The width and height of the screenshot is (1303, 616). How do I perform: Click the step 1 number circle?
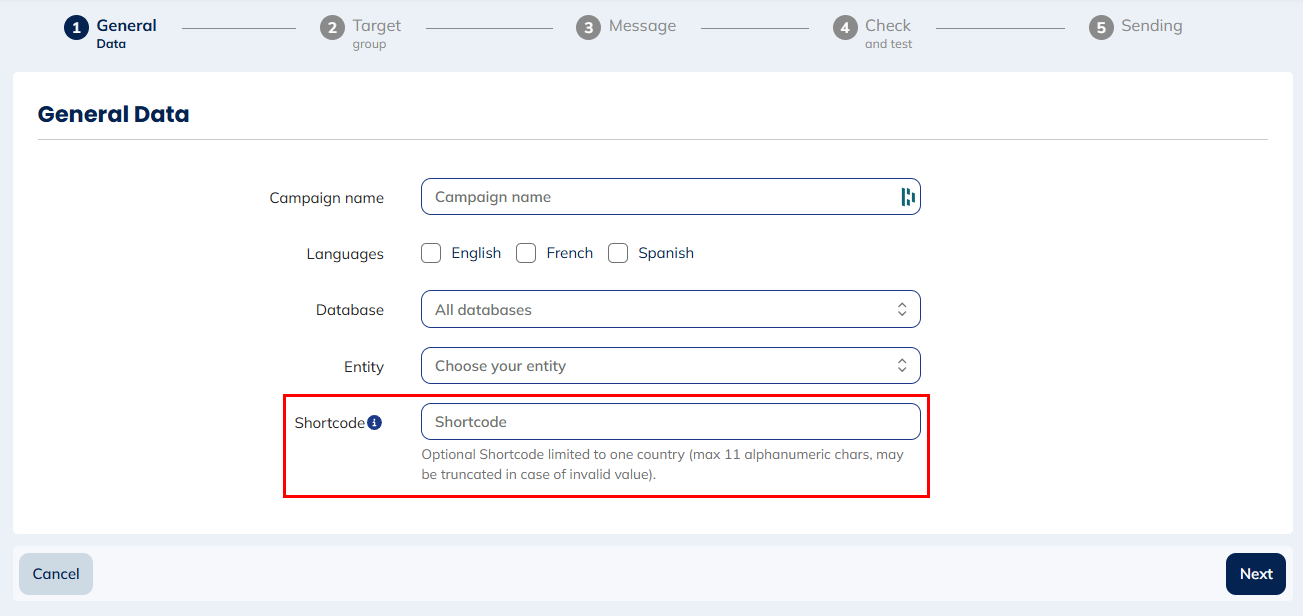(x=76, y=28)
